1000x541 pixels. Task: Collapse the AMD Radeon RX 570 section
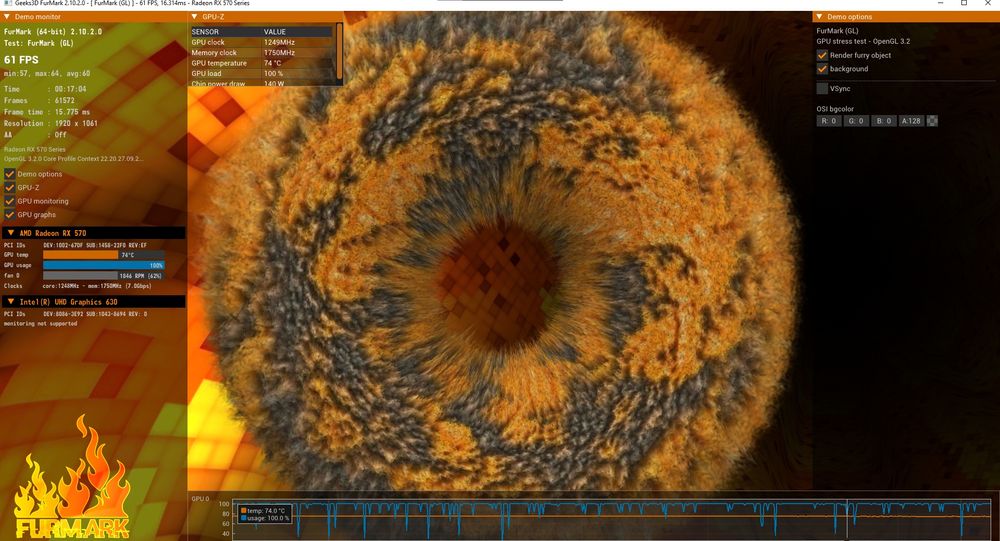pos(10,233)
